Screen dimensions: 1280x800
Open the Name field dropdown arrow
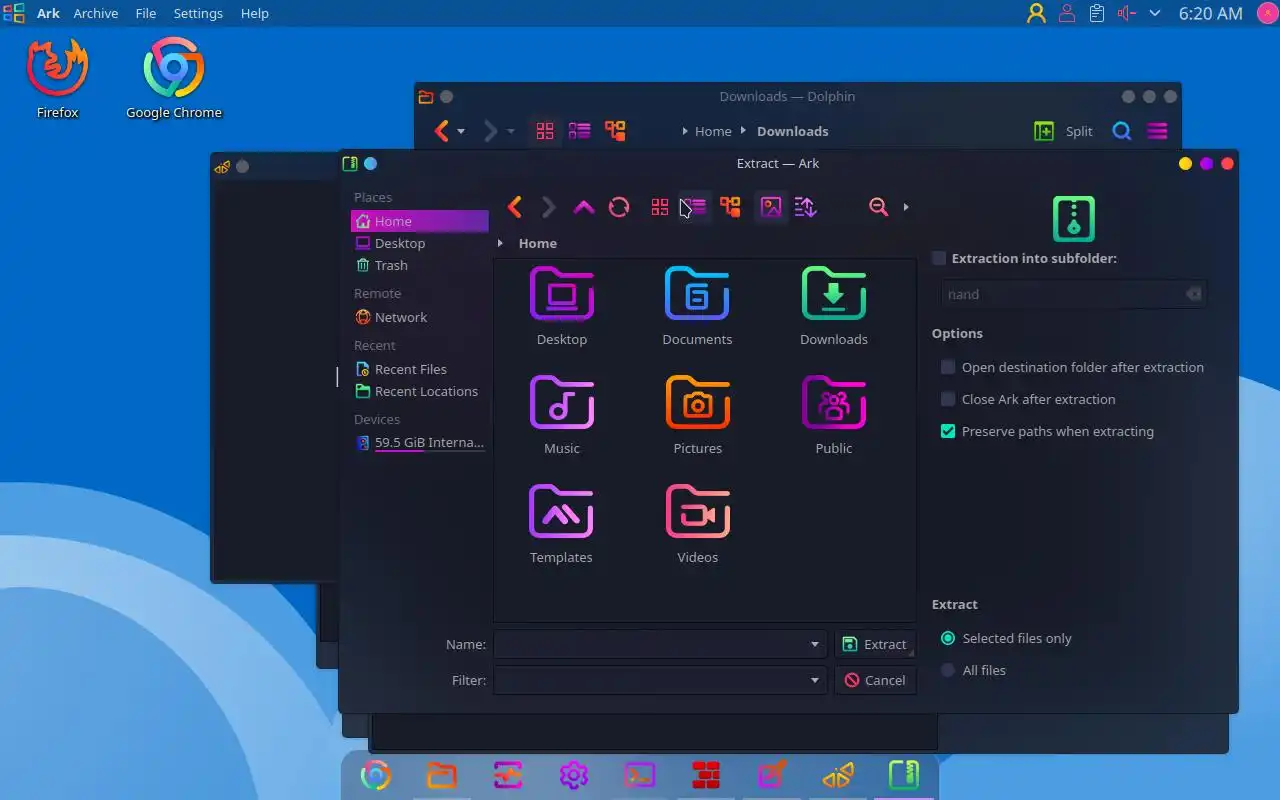pos(815,645)
